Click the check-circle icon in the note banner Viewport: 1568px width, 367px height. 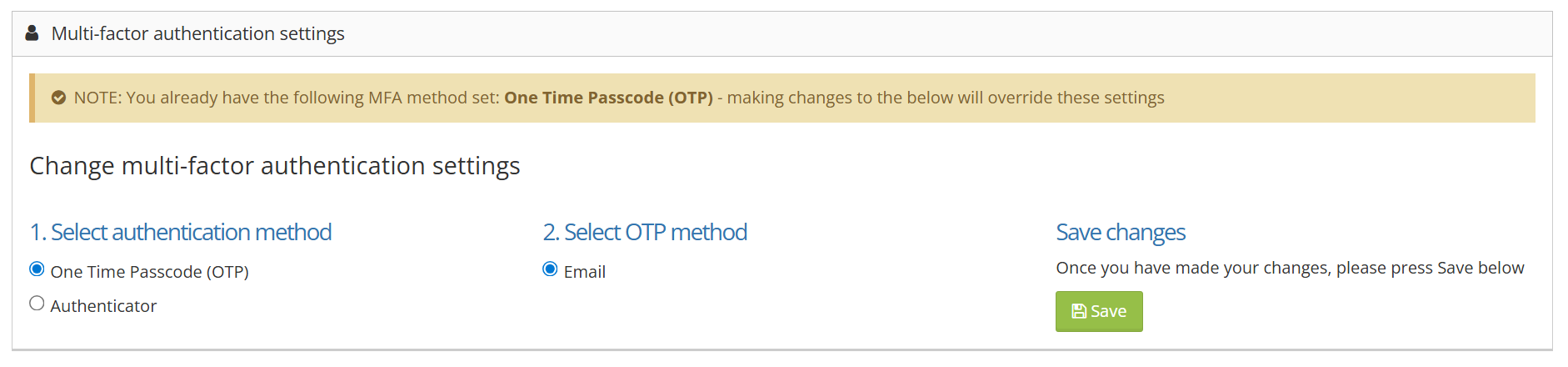58,98
